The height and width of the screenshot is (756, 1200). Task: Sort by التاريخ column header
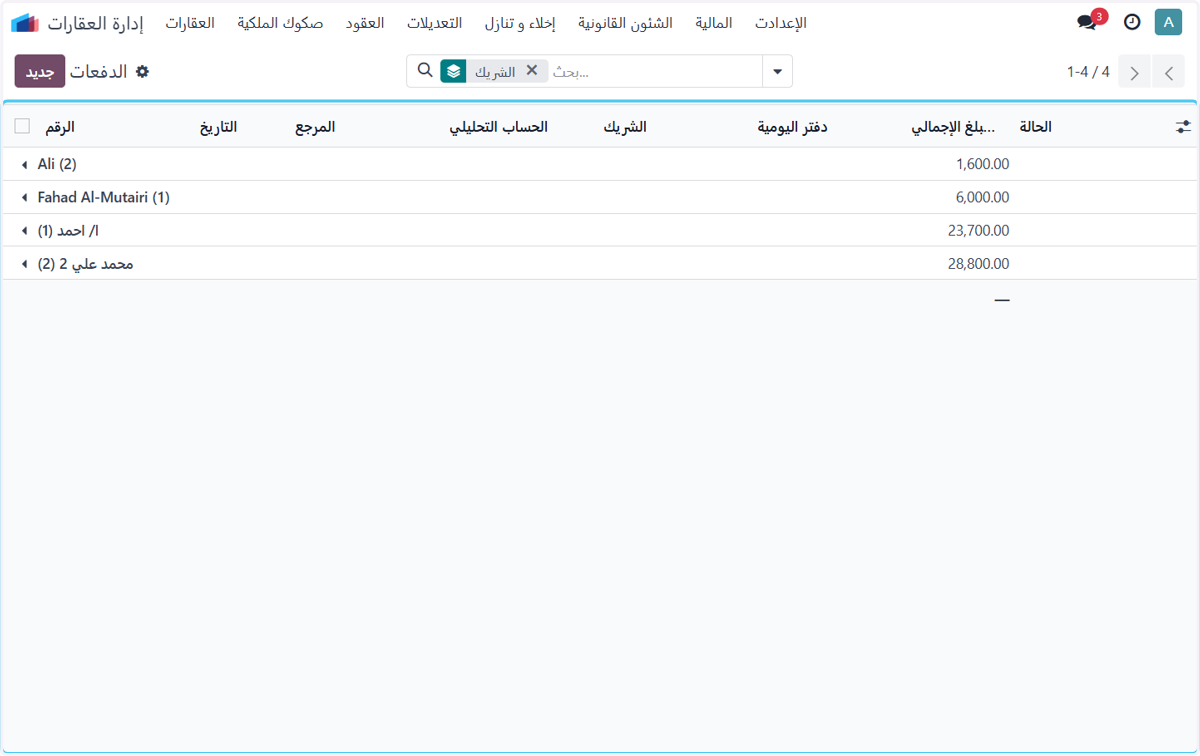[x=218, y=127]
